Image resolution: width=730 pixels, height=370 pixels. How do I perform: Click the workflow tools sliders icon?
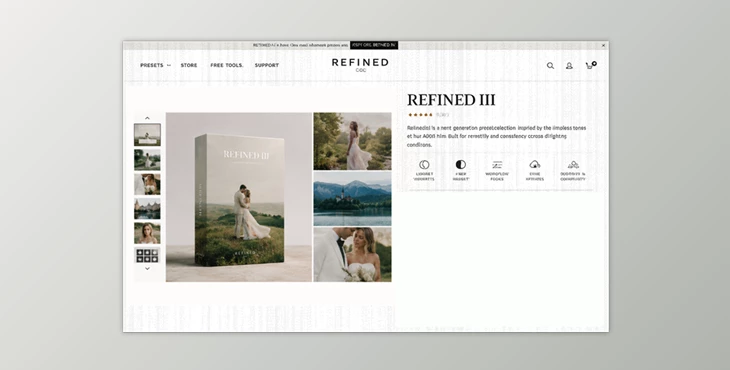pyautogui.click(x=497, y=164)
